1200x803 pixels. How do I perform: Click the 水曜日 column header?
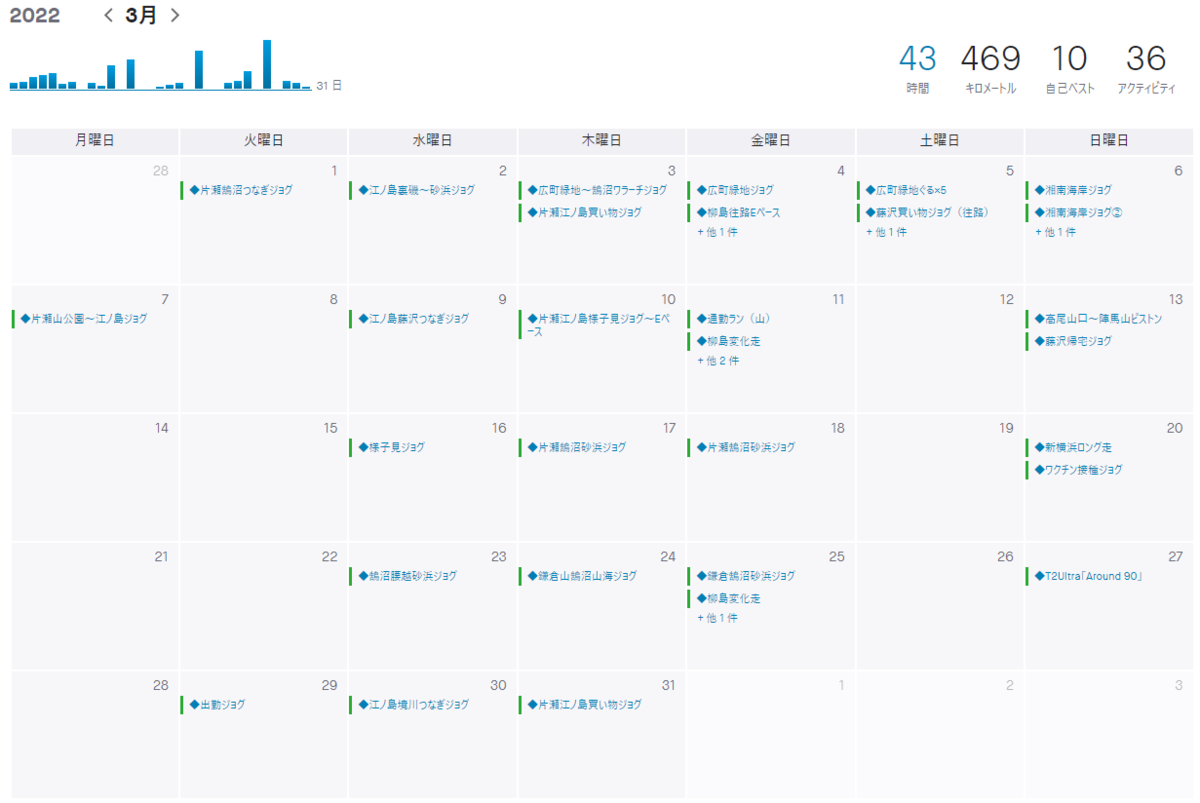(433, 141)
